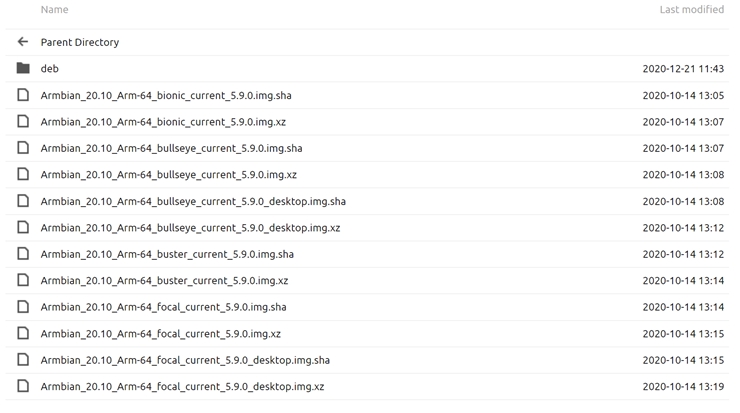
Task: Click file icon for bullseye_current_5.9.0_desktop.img.xz
Action: tap(23, 227)
